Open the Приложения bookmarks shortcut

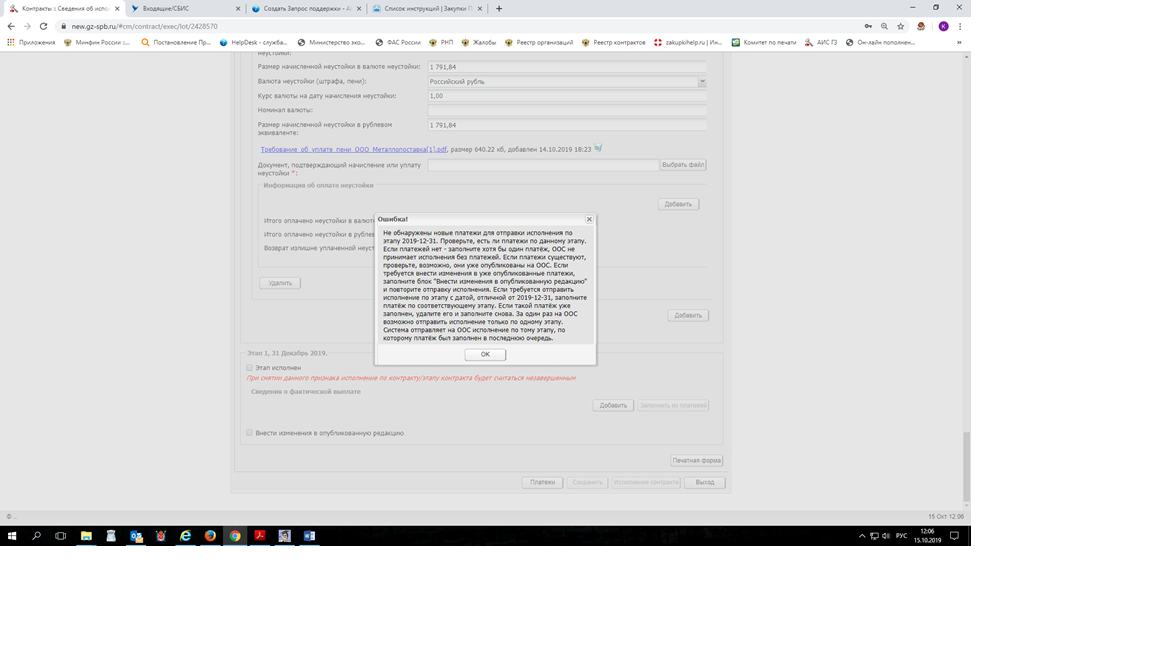32,43
